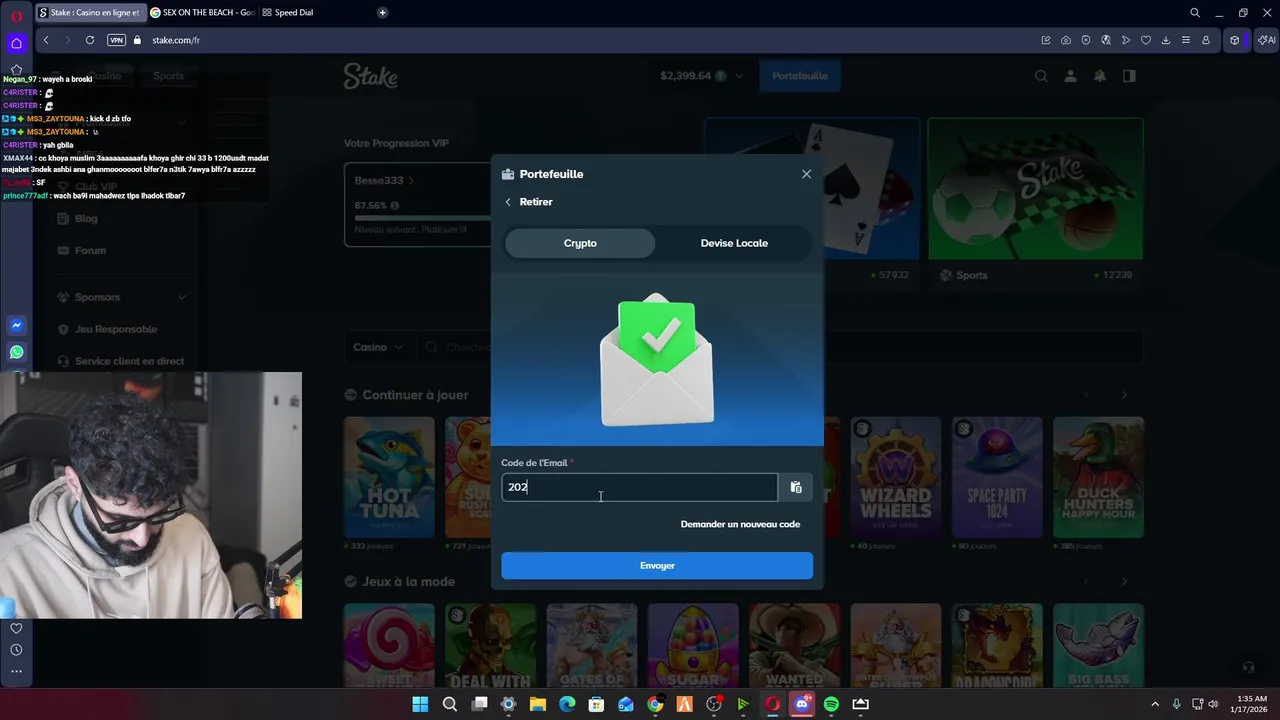This screenshot has width=1280, height=720.
Task: Toggle the Stake right side panel icon
Action: 1129,76
